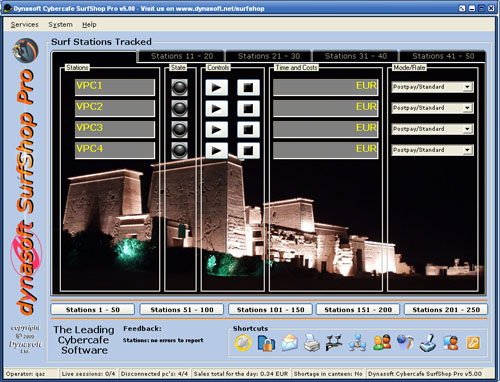Open the wine glasses canteen shortcut
The height and width of the screenshot is (382, 500).
pos(334,343)
